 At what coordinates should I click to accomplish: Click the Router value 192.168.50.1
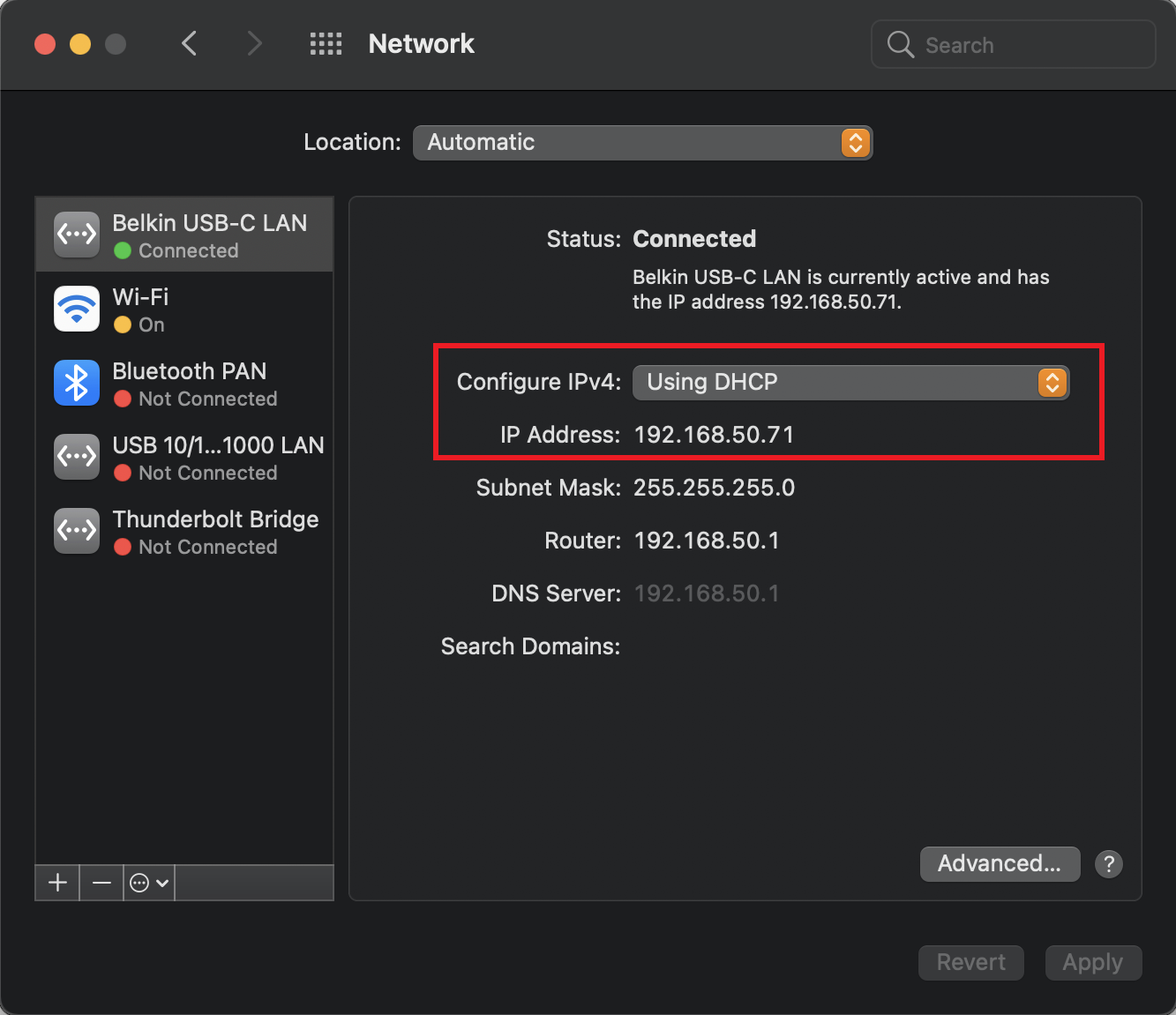pyautogui.click(x=707, y=541)
